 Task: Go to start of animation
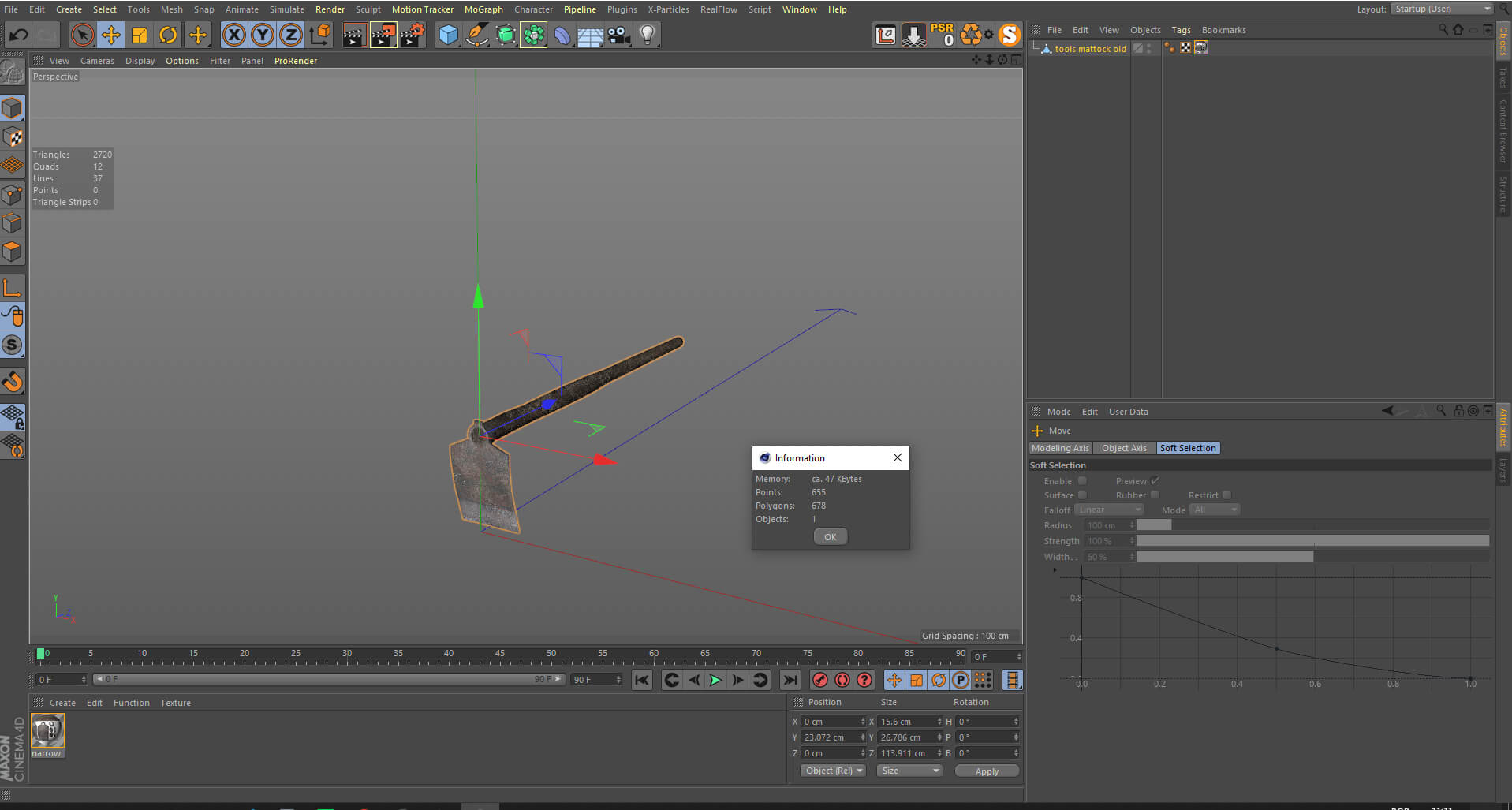click(x=642, y=680)
